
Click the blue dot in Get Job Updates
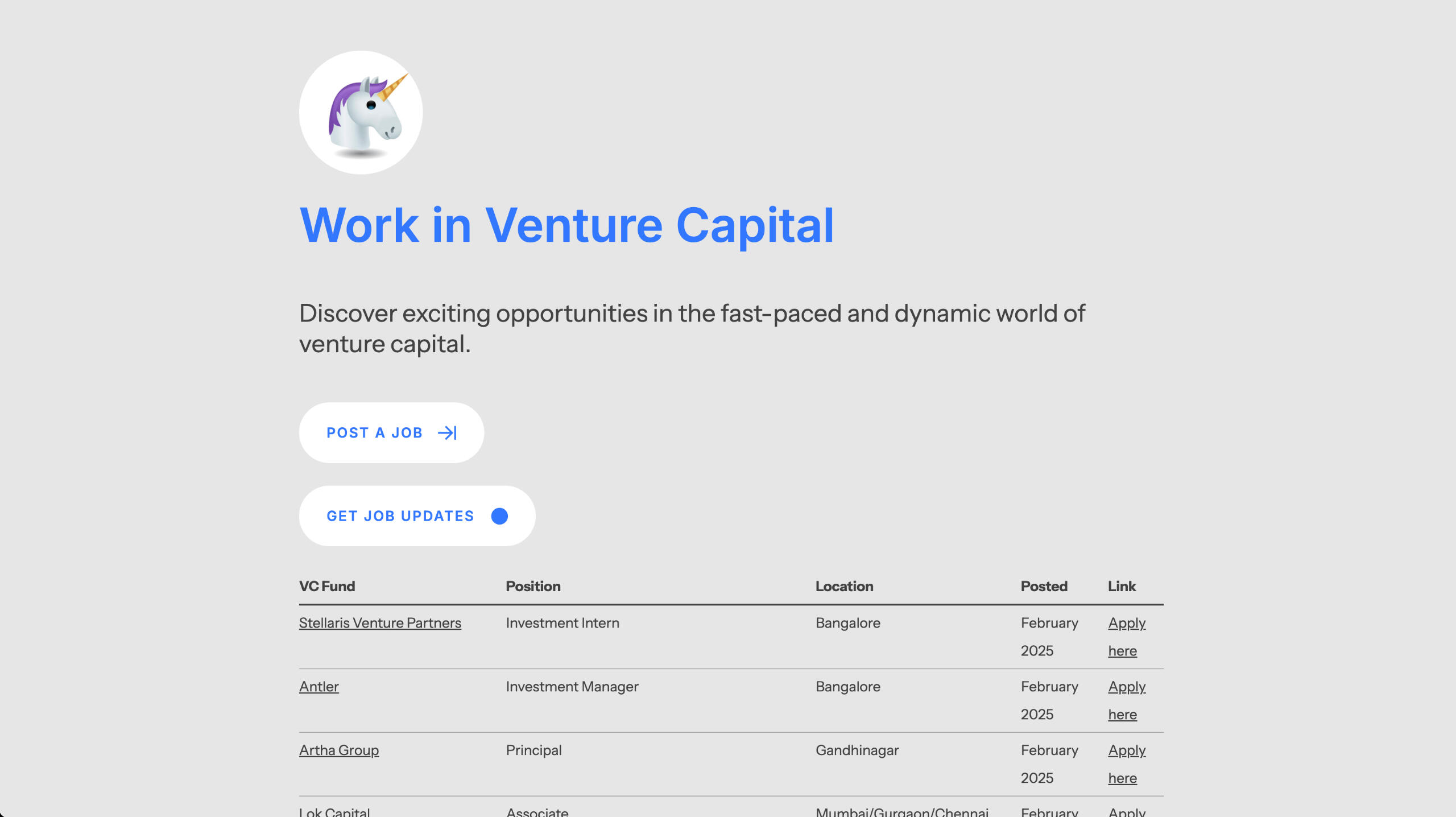[499, 515]
